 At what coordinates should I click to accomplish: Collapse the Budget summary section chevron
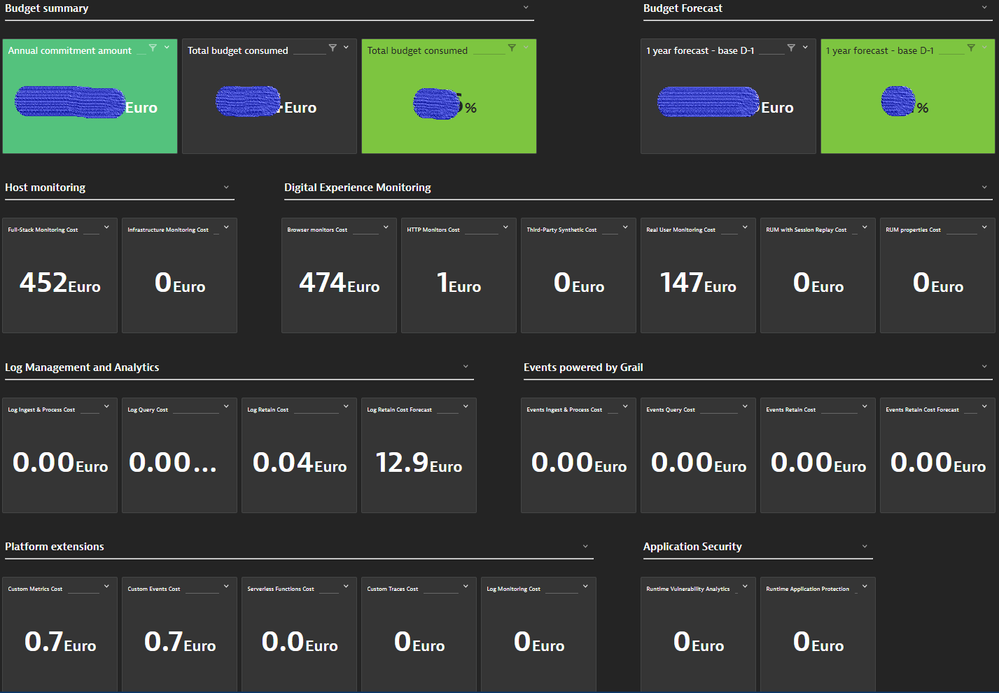(526, 8)
